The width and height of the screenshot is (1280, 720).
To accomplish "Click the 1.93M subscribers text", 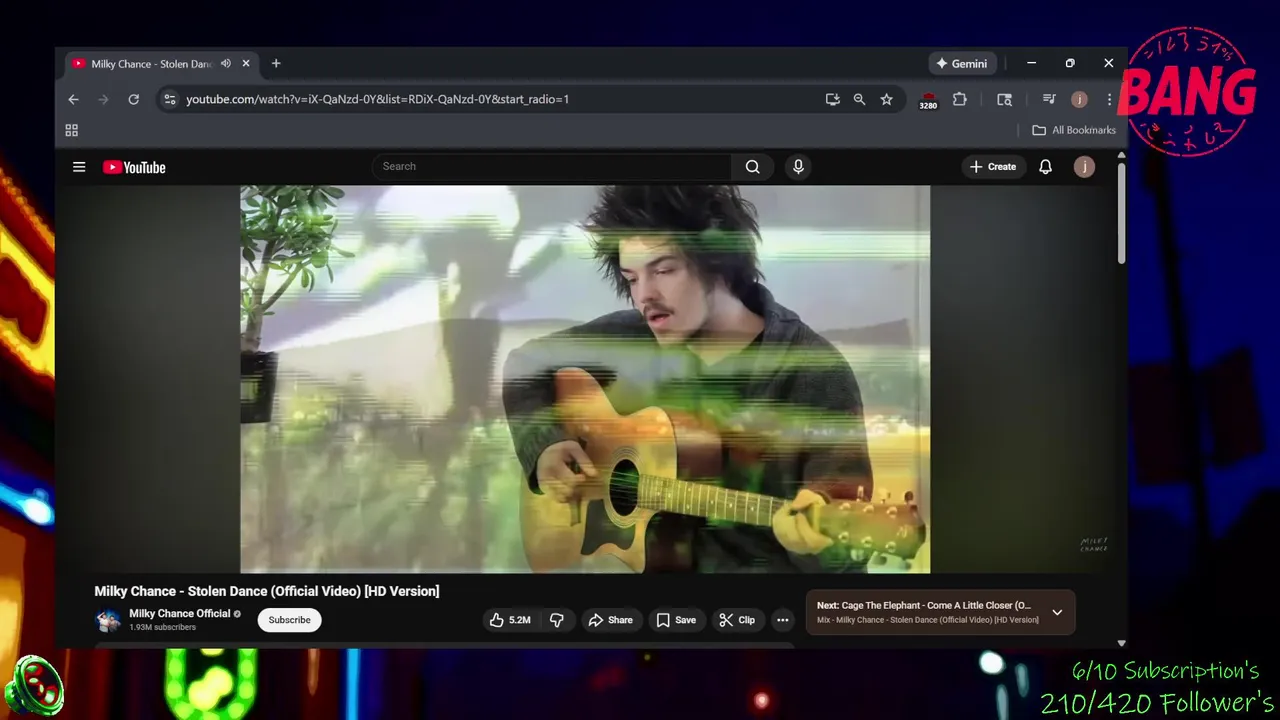I will coord(162,627).
